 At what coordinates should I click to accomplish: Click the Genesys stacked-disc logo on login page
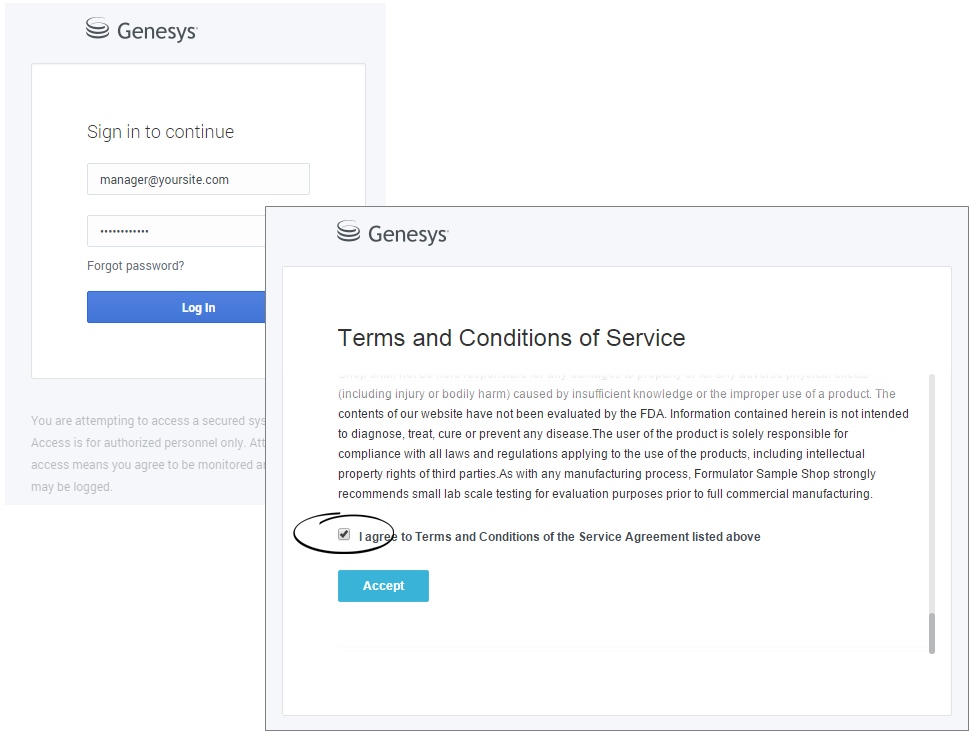(97, 29)
